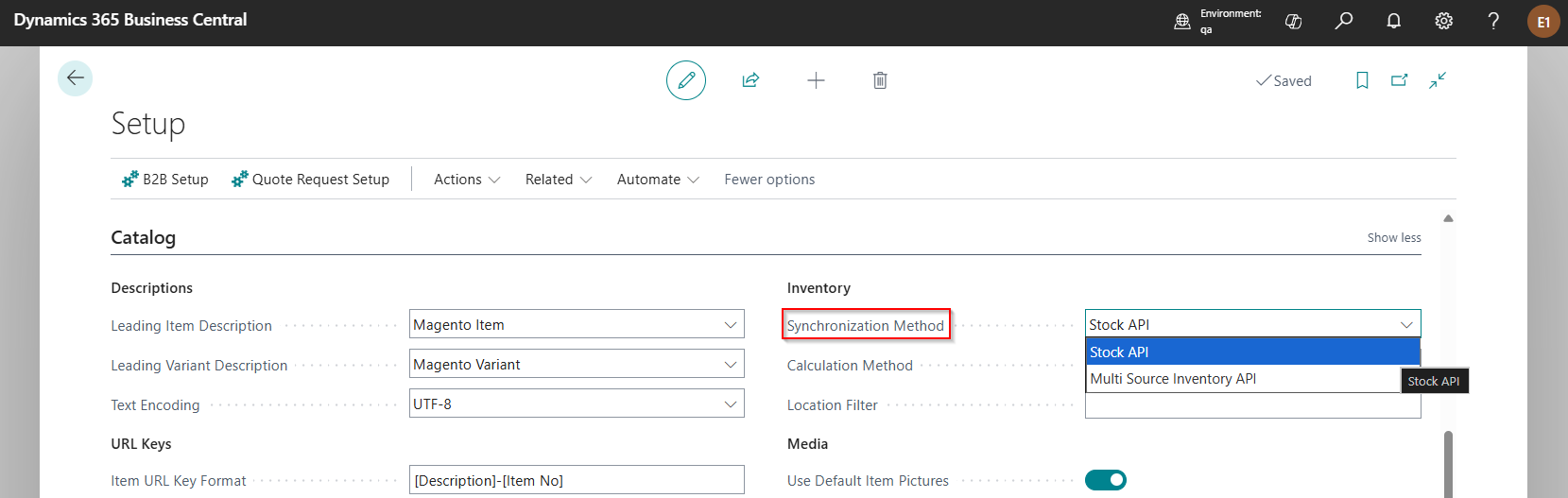Expand Leading Item Description dropdown
Image resolution: width=1568 pixels, height=498 pixels.
click(730, 325)
